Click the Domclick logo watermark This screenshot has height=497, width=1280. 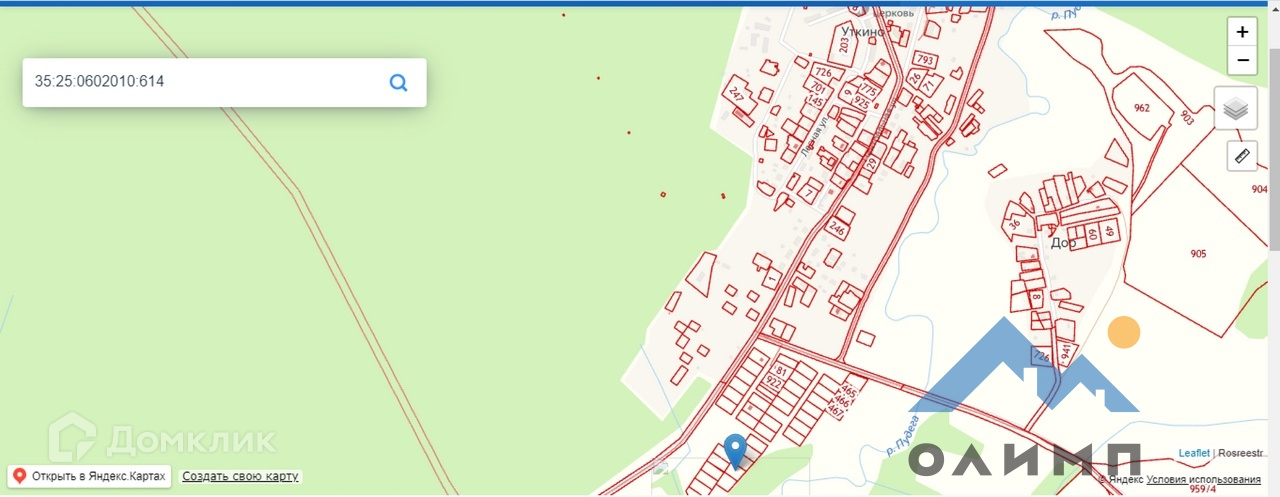(x=163, y=439)
